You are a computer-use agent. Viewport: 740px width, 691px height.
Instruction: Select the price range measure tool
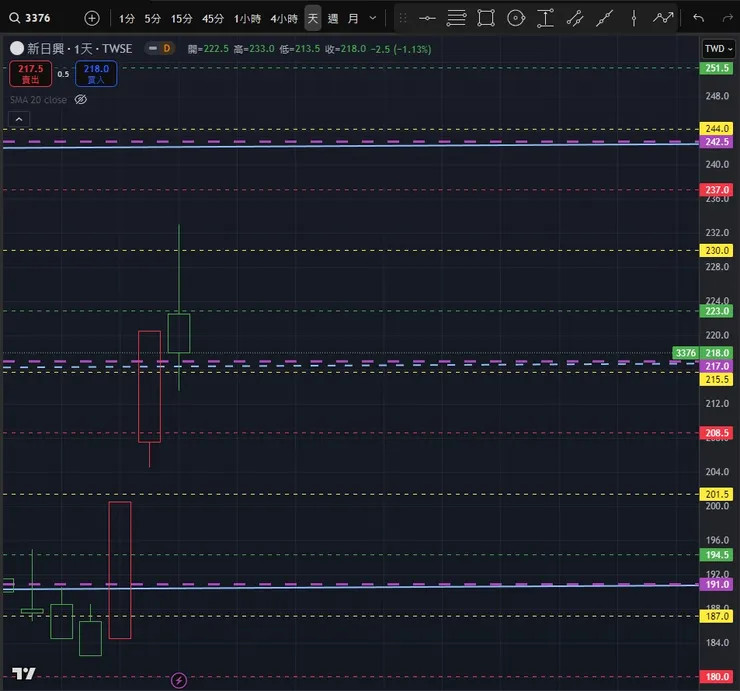tap(545, 18)
